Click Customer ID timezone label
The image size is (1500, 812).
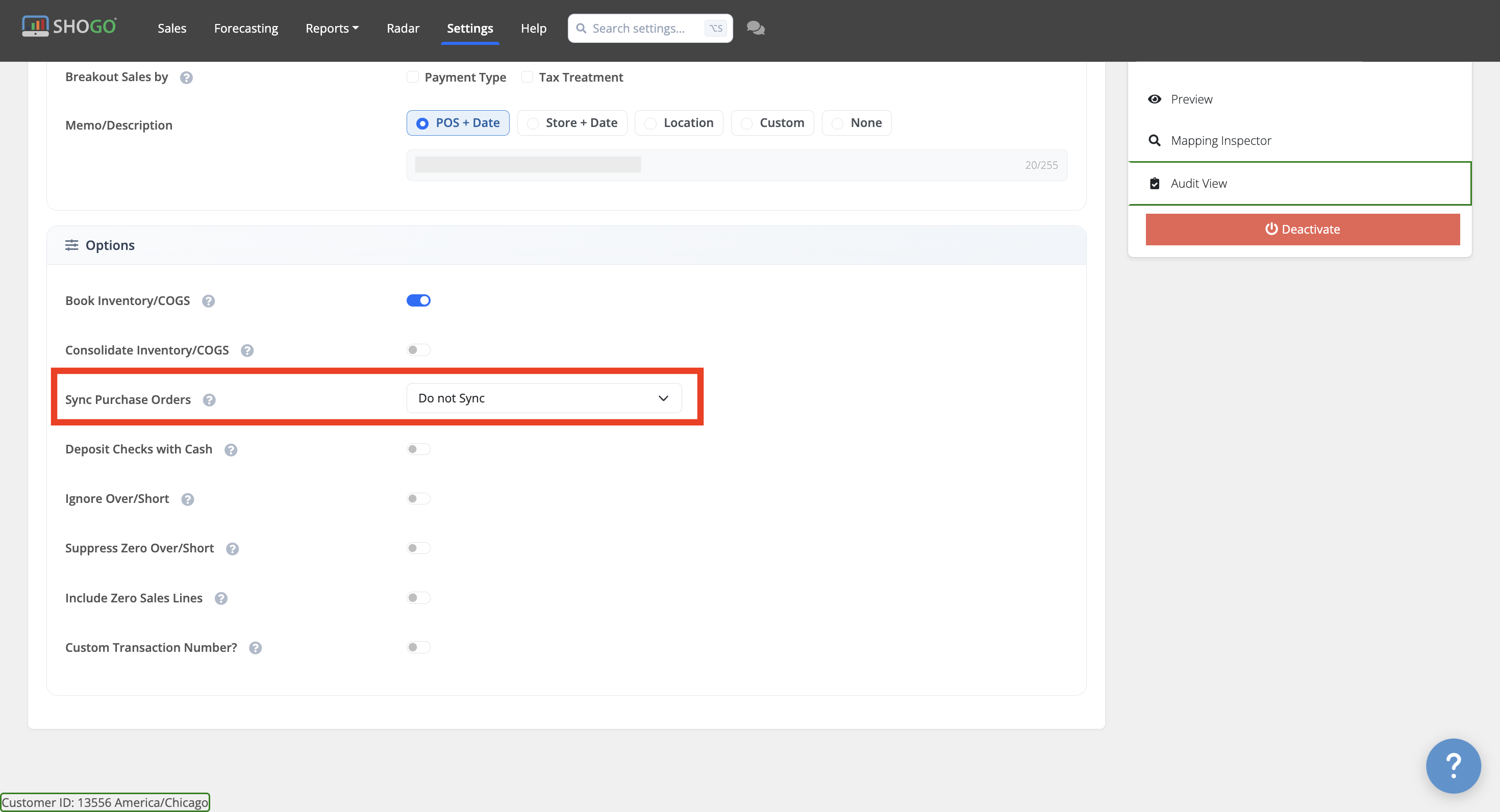coord(105,802)
